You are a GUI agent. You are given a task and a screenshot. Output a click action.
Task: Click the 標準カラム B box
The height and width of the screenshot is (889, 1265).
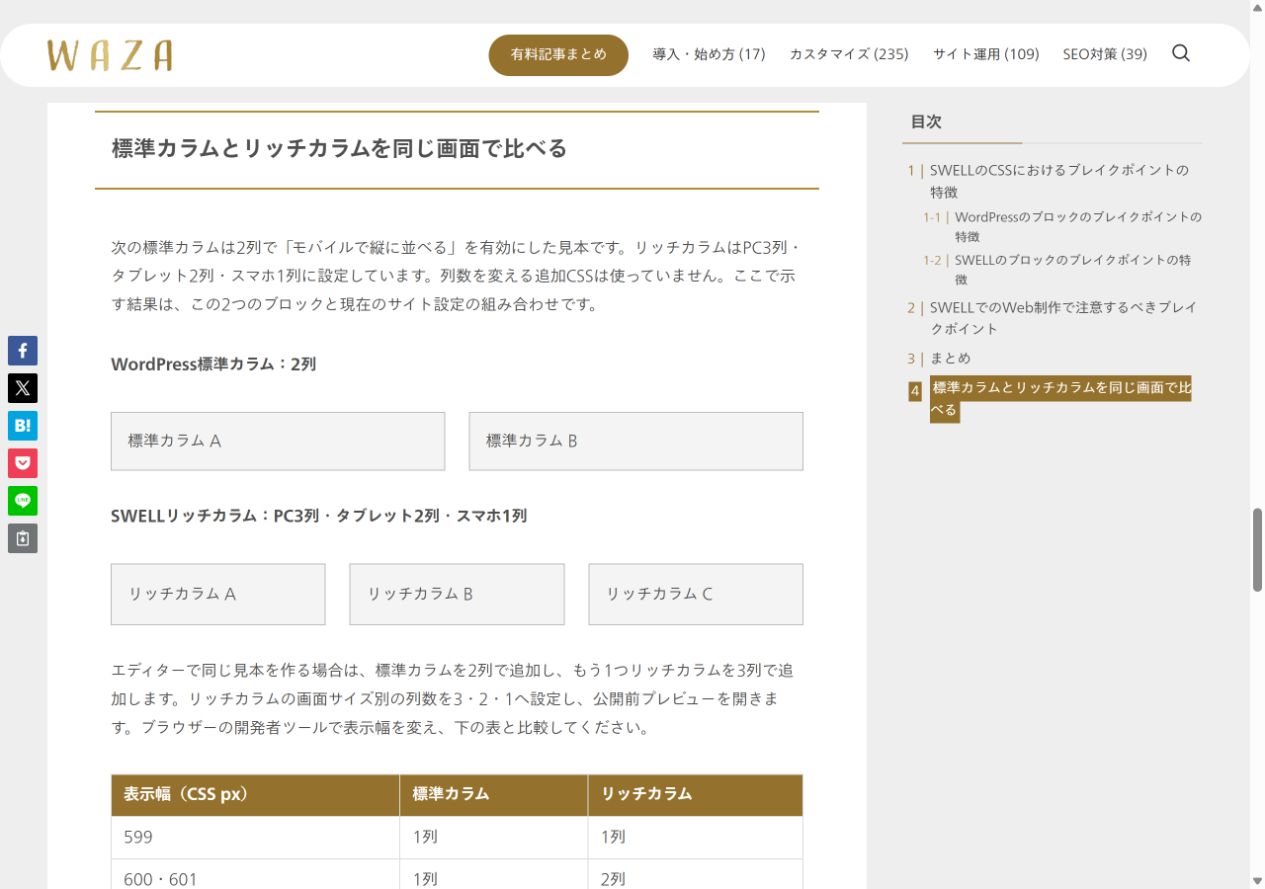(x=636, y=441)
